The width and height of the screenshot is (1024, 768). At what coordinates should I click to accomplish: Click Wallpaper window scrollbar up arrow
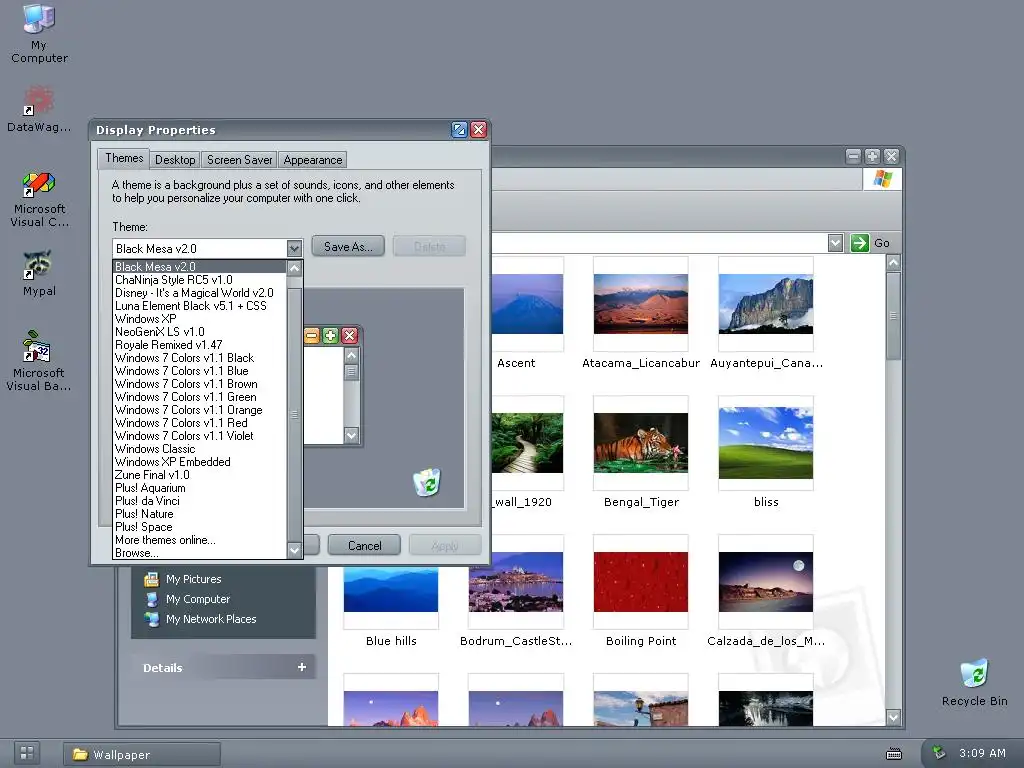[893, 263]
